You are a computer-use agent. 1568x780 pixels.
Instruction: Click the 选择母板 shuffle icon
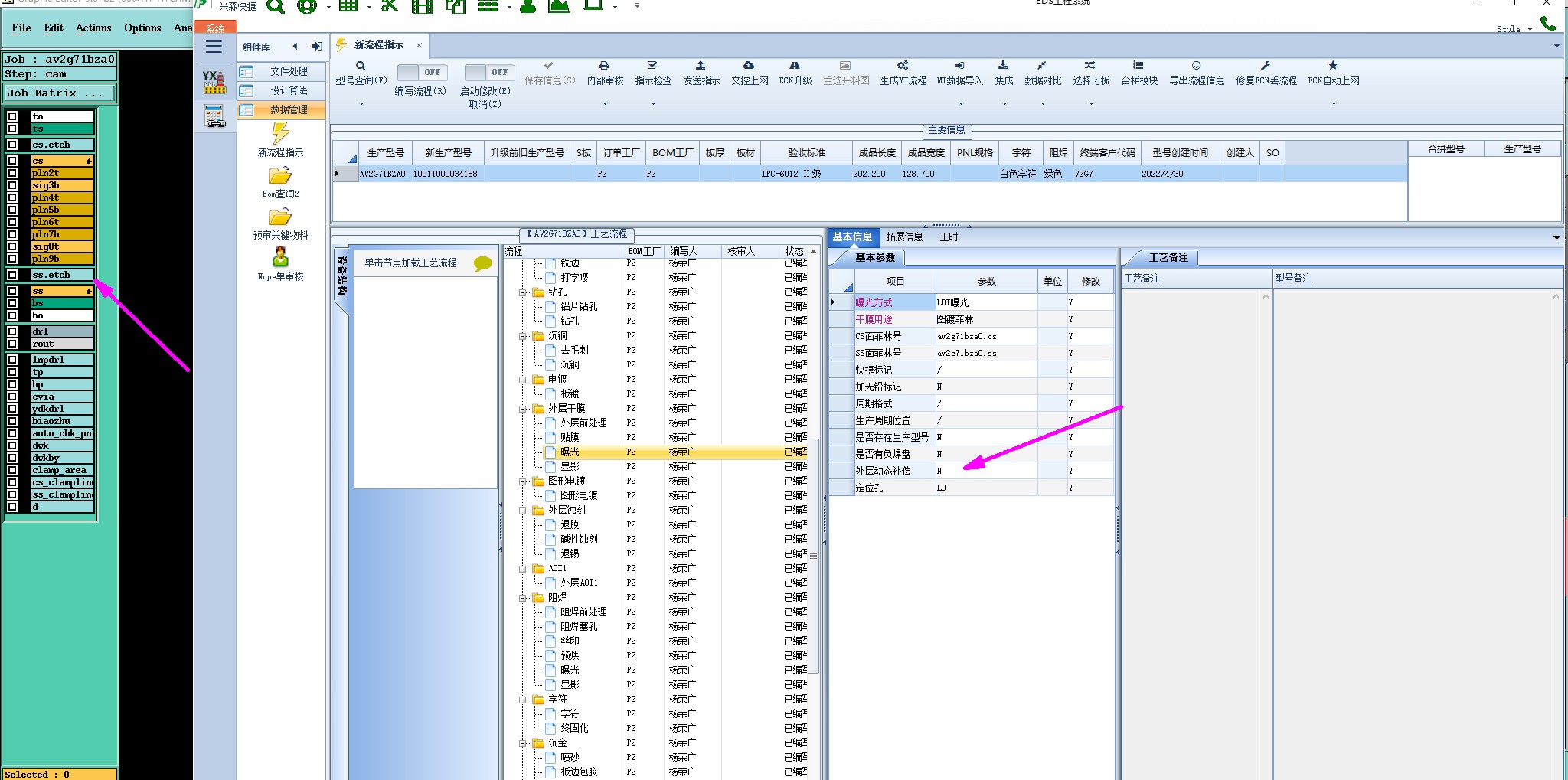pyautogui.click(x=1090, y=66)
